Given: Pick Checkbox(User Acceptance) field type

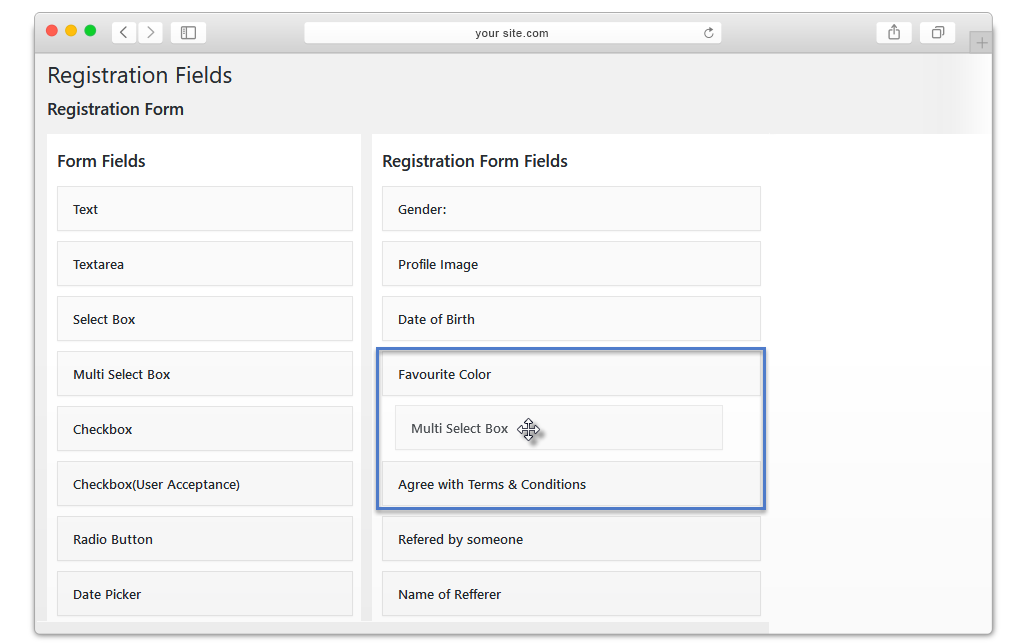Looking at the screenshot, I should [205, 484].
